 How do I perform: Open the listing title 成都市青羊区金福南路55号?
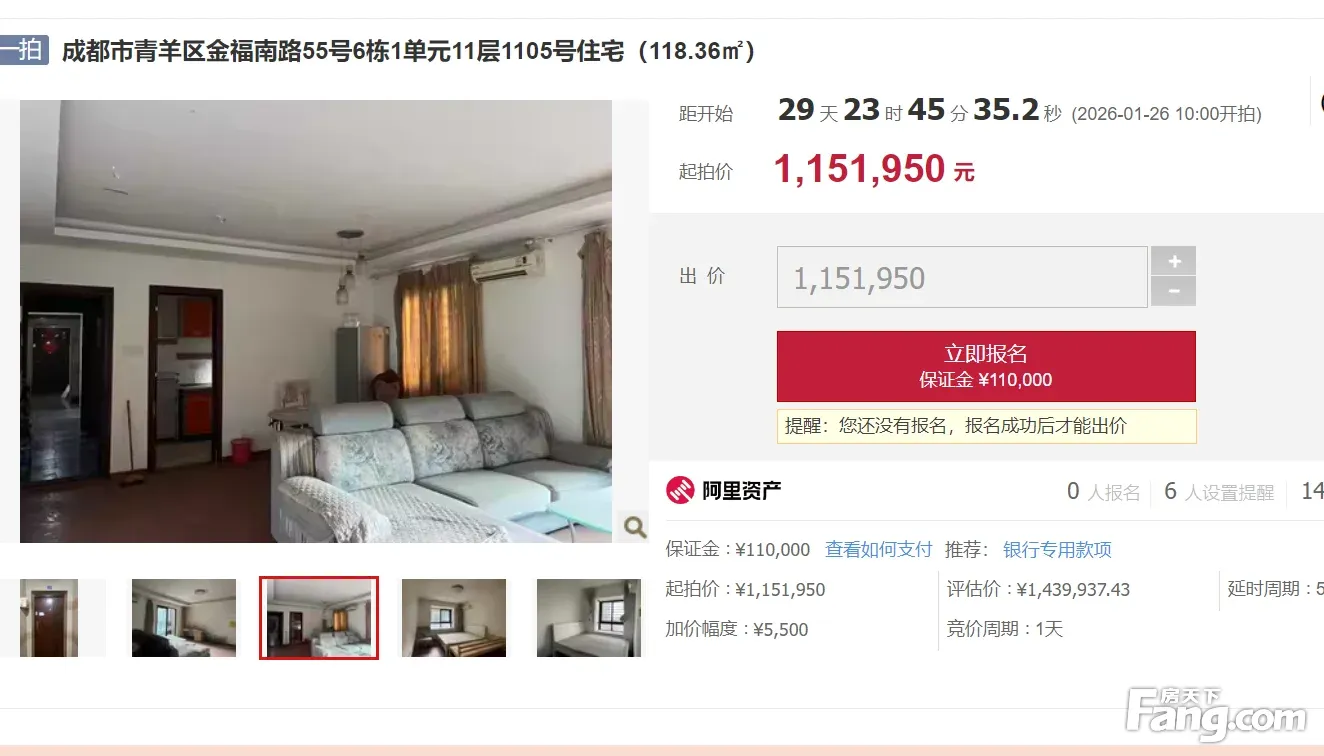point(408,50)
